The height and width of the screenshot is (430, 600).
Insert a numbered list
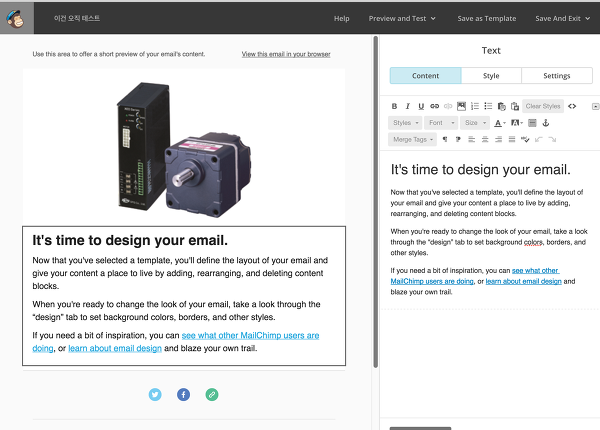[475, 106]
